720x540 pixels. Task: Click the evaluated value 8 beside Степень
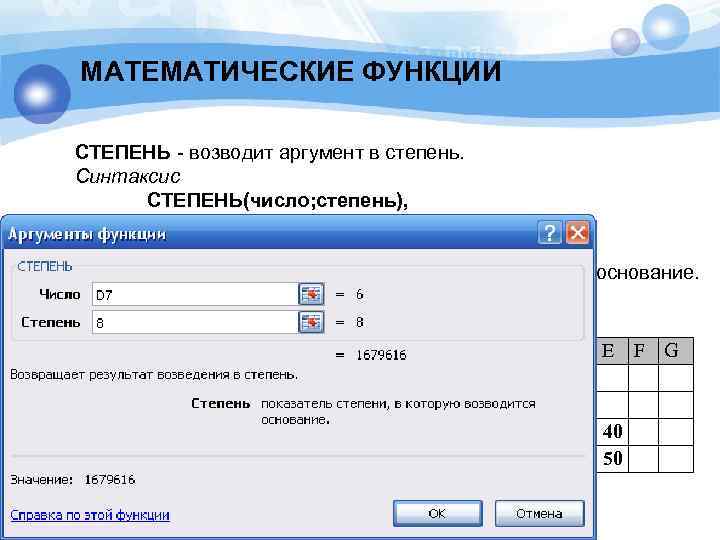(360, 322)
